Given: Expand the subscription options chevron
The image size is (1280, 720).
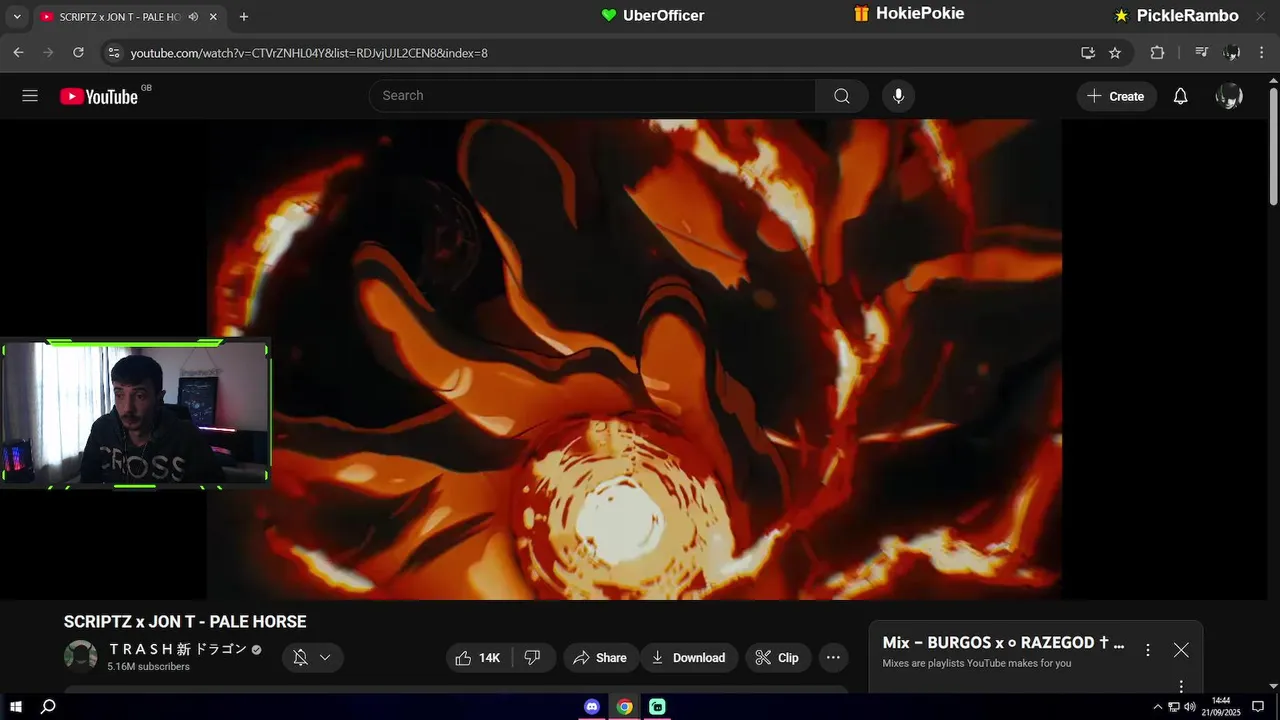Looking at the screenshot, I should pyautogui.click(x=325, y=658).
